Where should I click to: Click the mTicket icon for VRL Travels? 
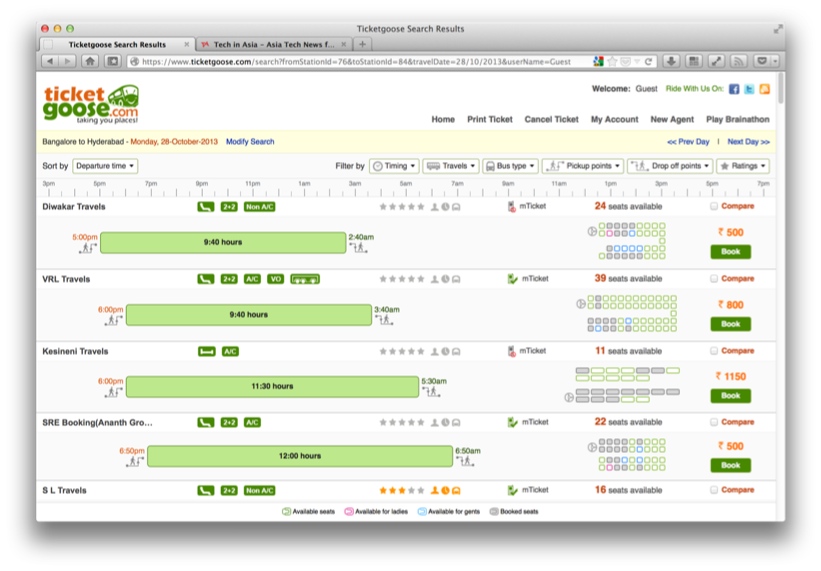pyautogui.click(x=513, y=279)
